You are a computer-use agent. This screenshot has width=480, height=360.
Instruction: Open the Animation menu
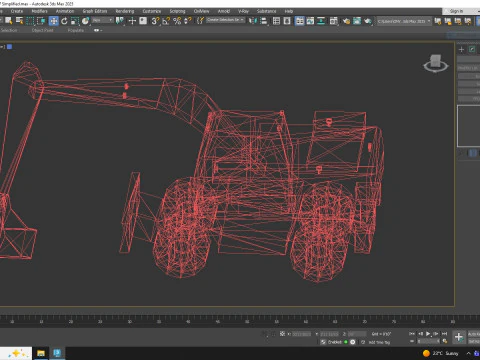tap(65, 11)
